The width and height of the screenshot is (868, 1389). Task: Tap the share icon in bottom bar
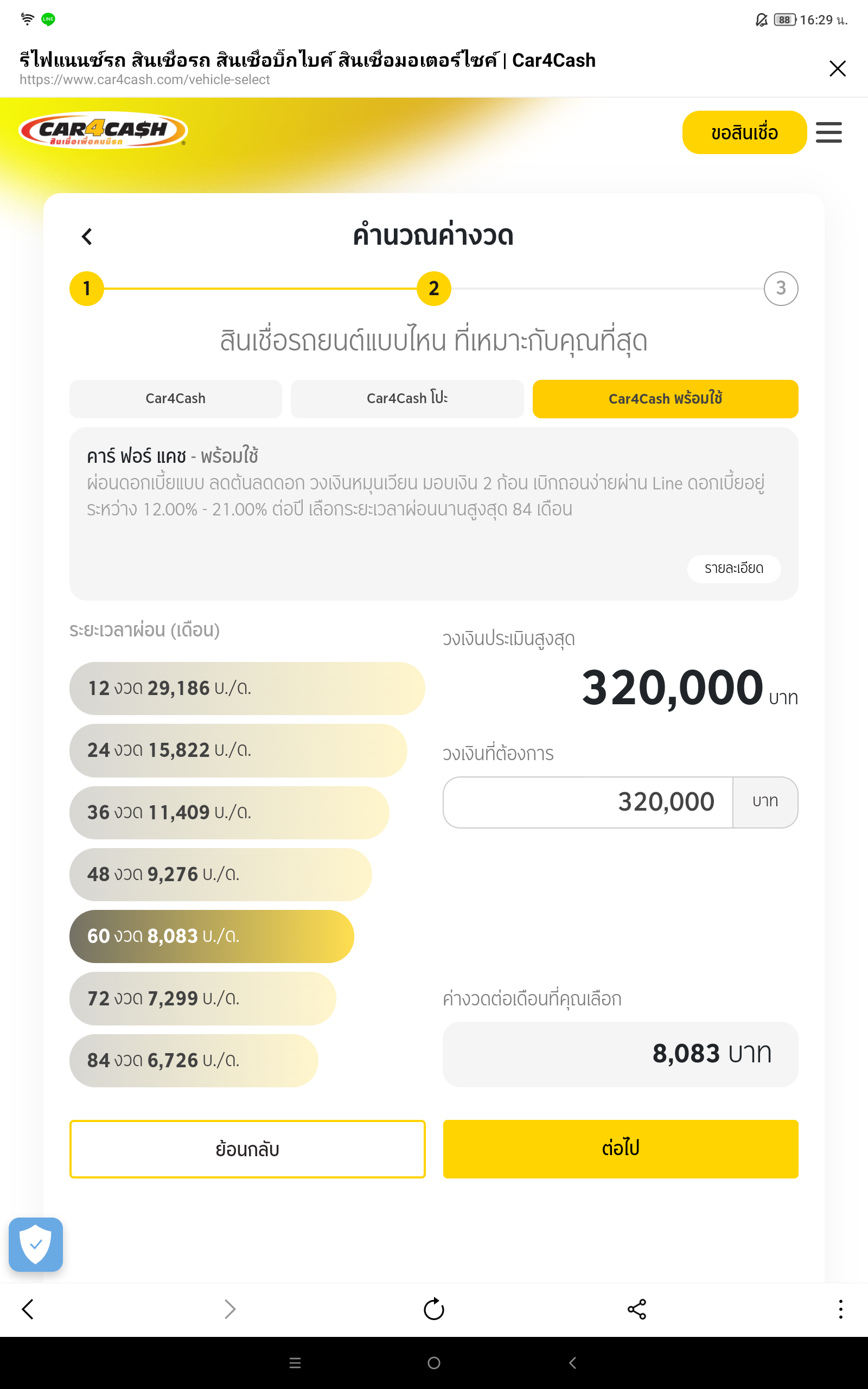click(x=637, y=1309)
